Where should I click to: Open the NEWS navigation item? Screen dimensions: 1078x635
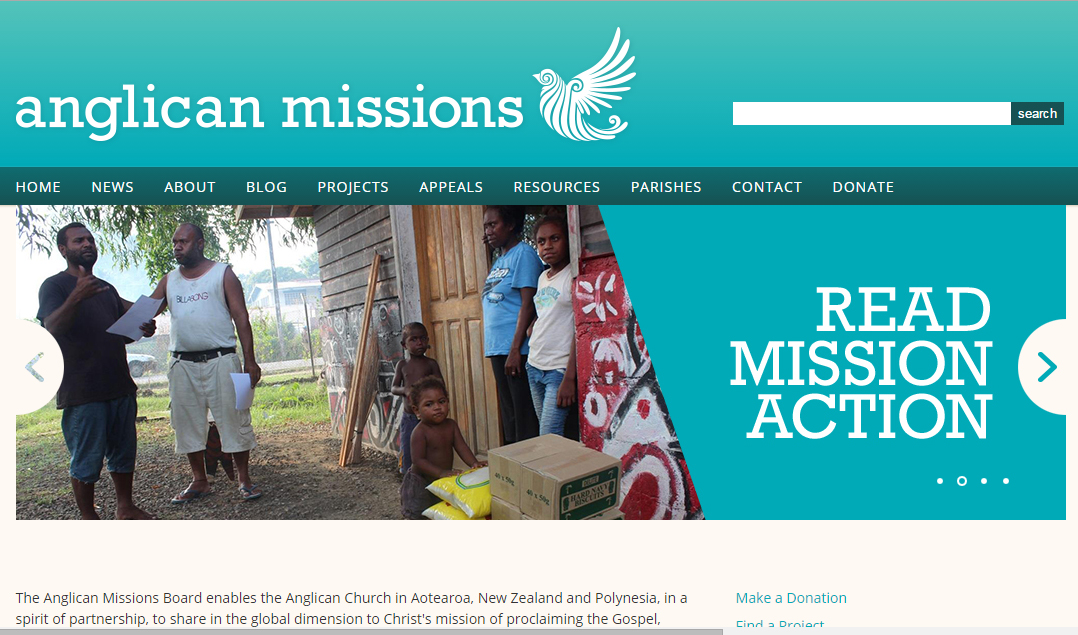(113, 187)
